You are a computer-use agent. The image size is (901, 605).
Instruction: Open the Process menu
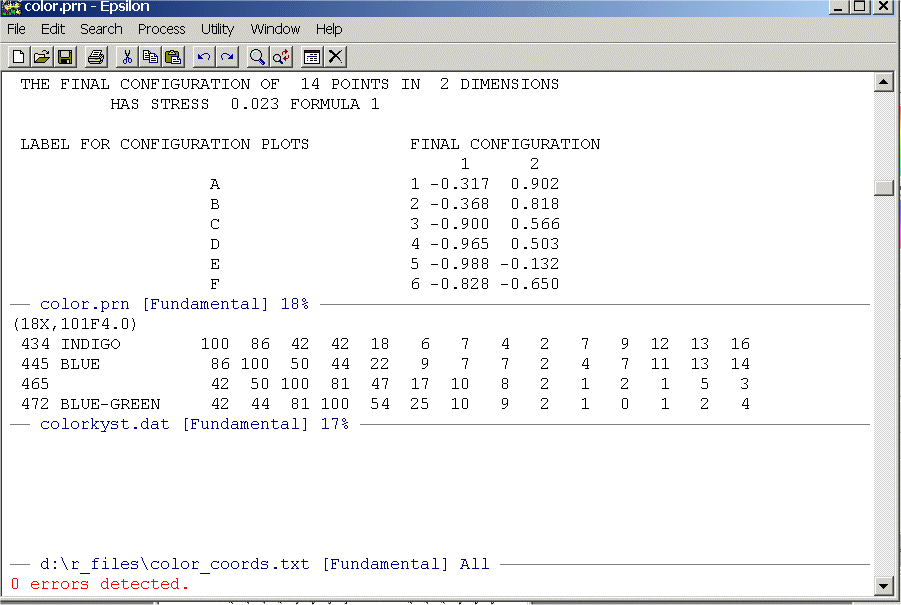[x=161, y=29]
